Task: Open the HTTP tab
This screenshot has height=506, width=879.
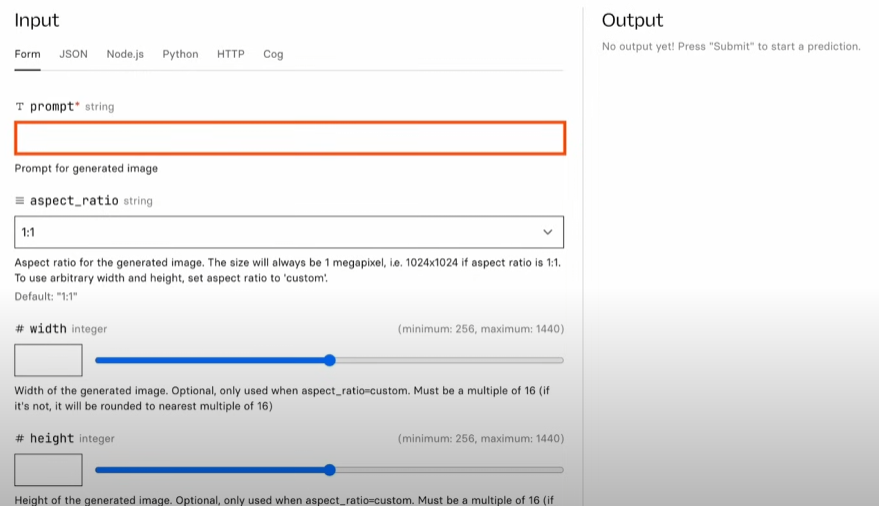Action: click(230, 54)
